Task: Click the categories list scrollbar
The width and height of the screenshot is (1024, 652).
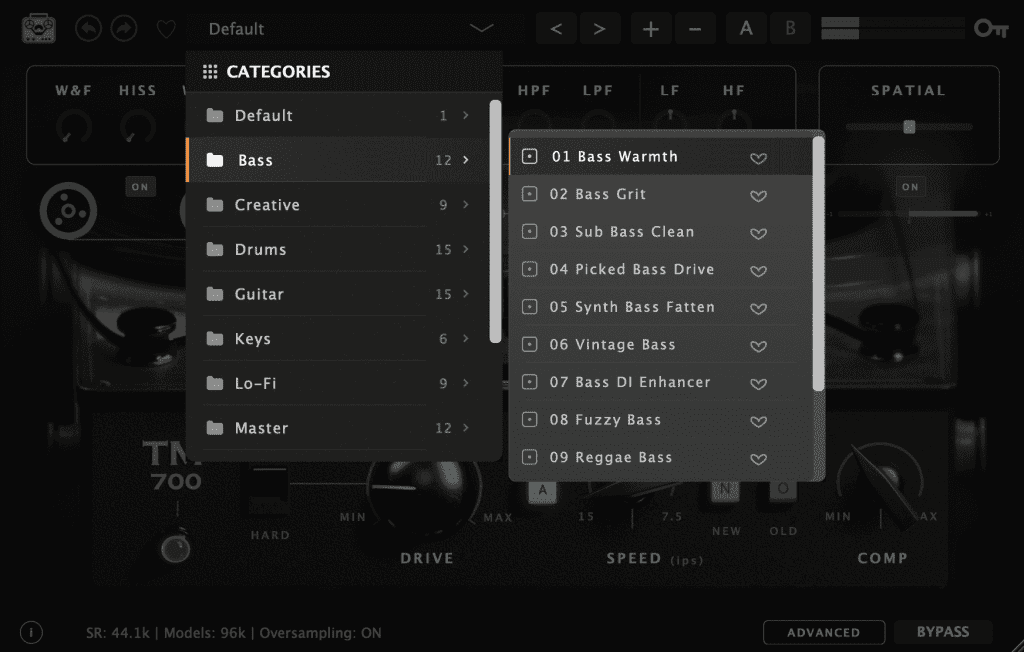Action: point(495,220)
